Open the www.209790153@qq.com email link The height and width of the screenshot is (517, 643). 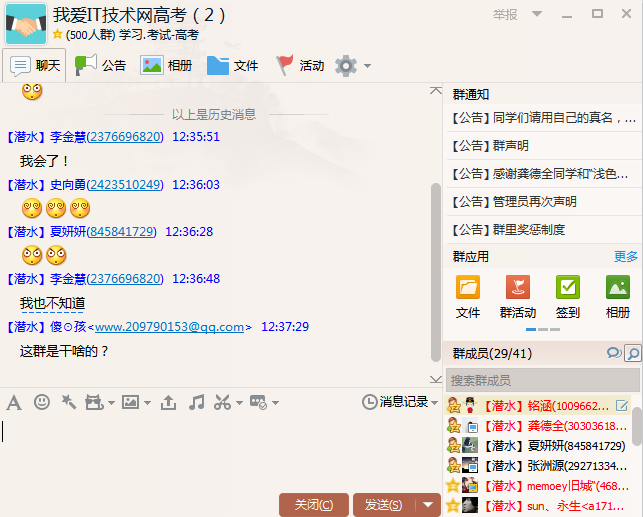coord(169,327)
